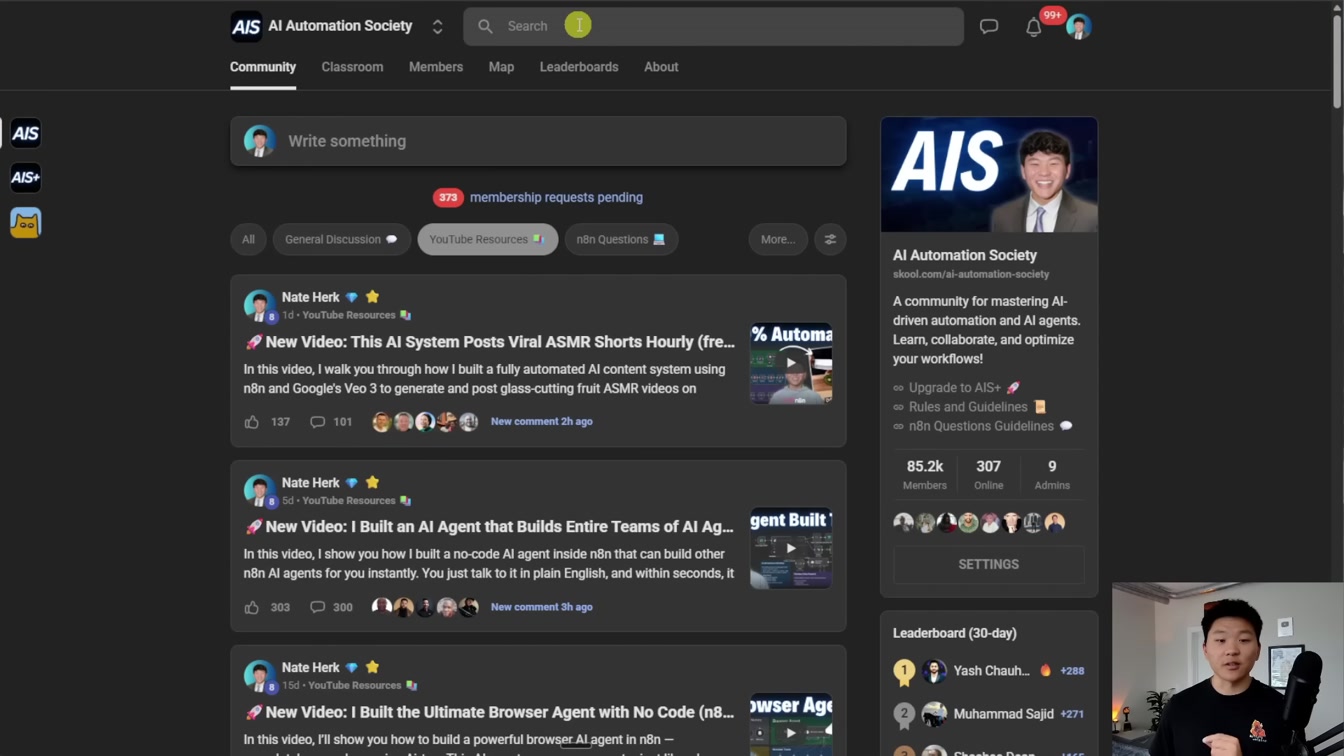Click the gold rank 1 badge
The width and height of the screenshot is (1344, 756).
pyautogui.click(x=904, y=672)
